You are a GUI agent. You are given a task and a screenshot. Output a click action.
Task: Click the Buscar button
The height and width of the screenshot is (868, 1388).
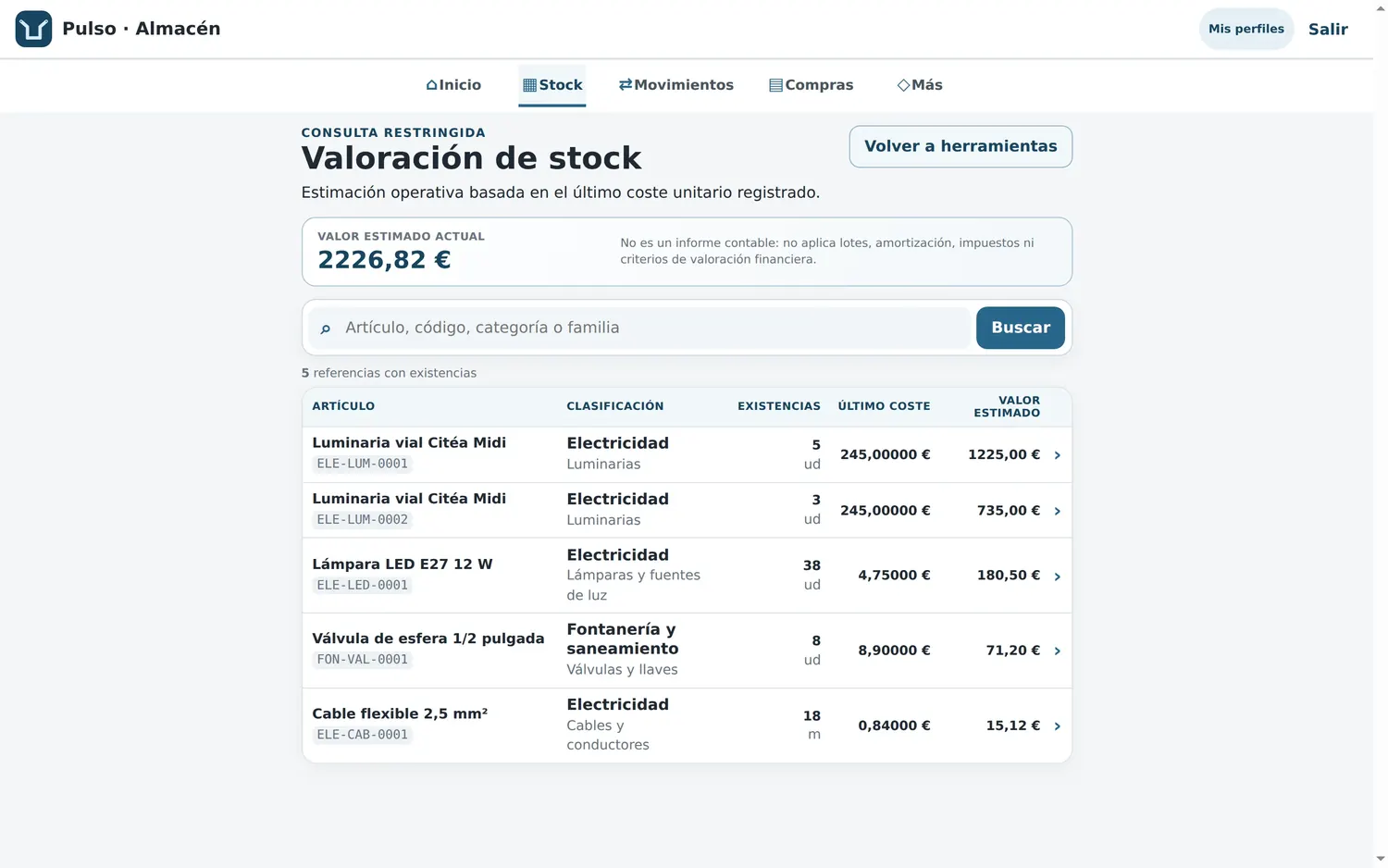[1021, 328]
